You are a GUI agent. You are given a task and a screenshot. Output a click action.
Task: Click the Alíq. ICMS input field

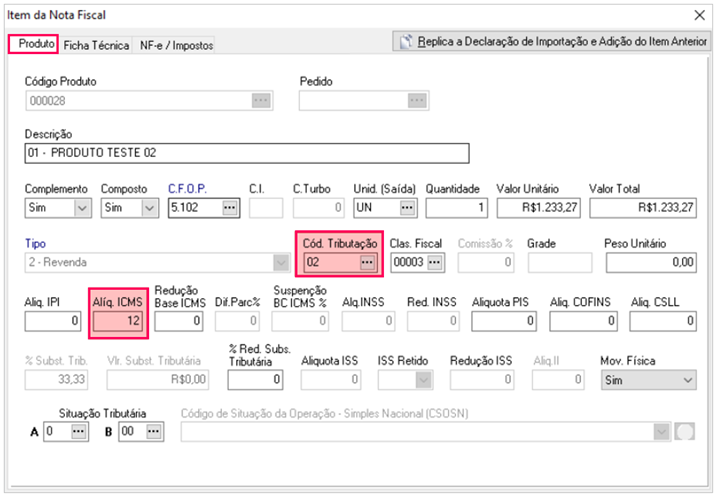(x=117, y=321)
